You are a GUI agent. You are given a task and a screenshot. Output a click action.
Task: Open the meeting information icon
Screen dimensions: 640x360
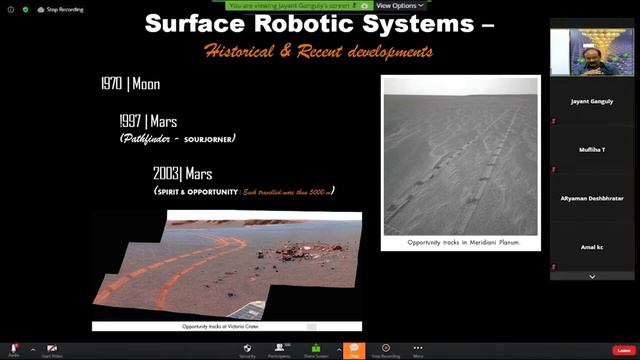11,9
